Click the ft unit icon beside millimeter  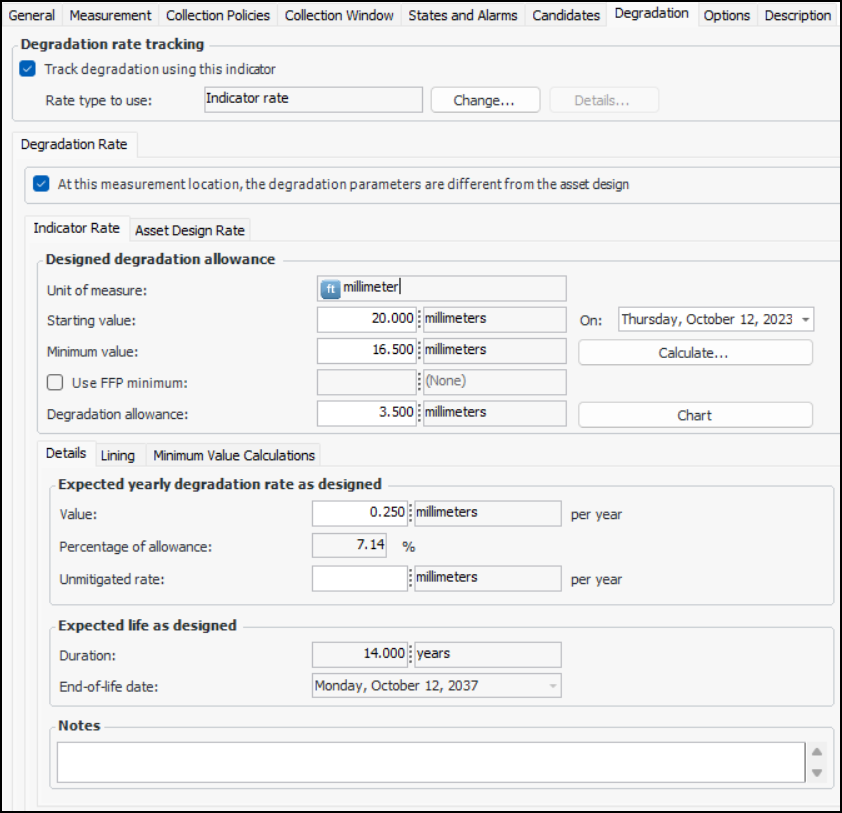tap(330, 289)
